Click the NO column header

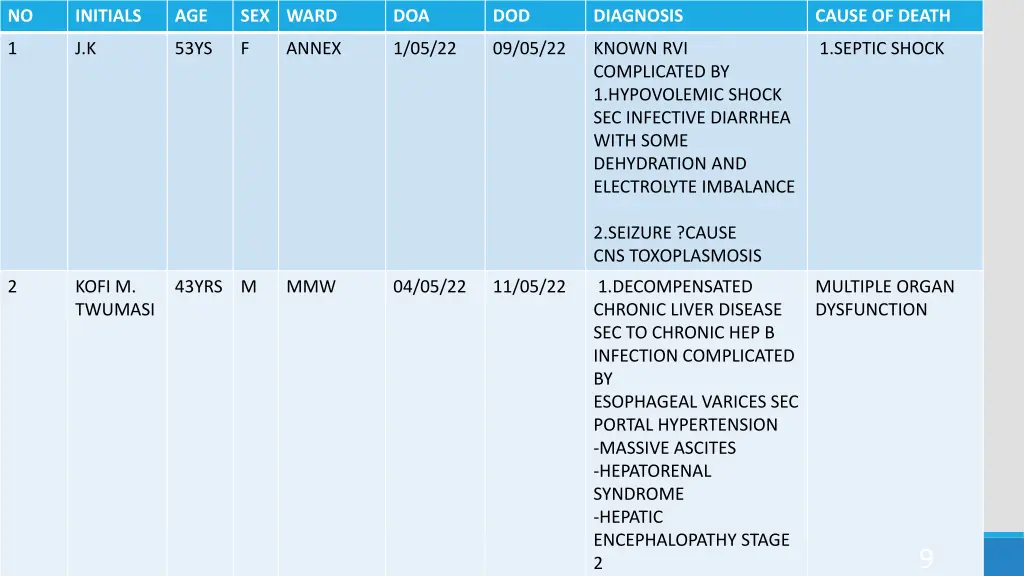pos(33,16)
